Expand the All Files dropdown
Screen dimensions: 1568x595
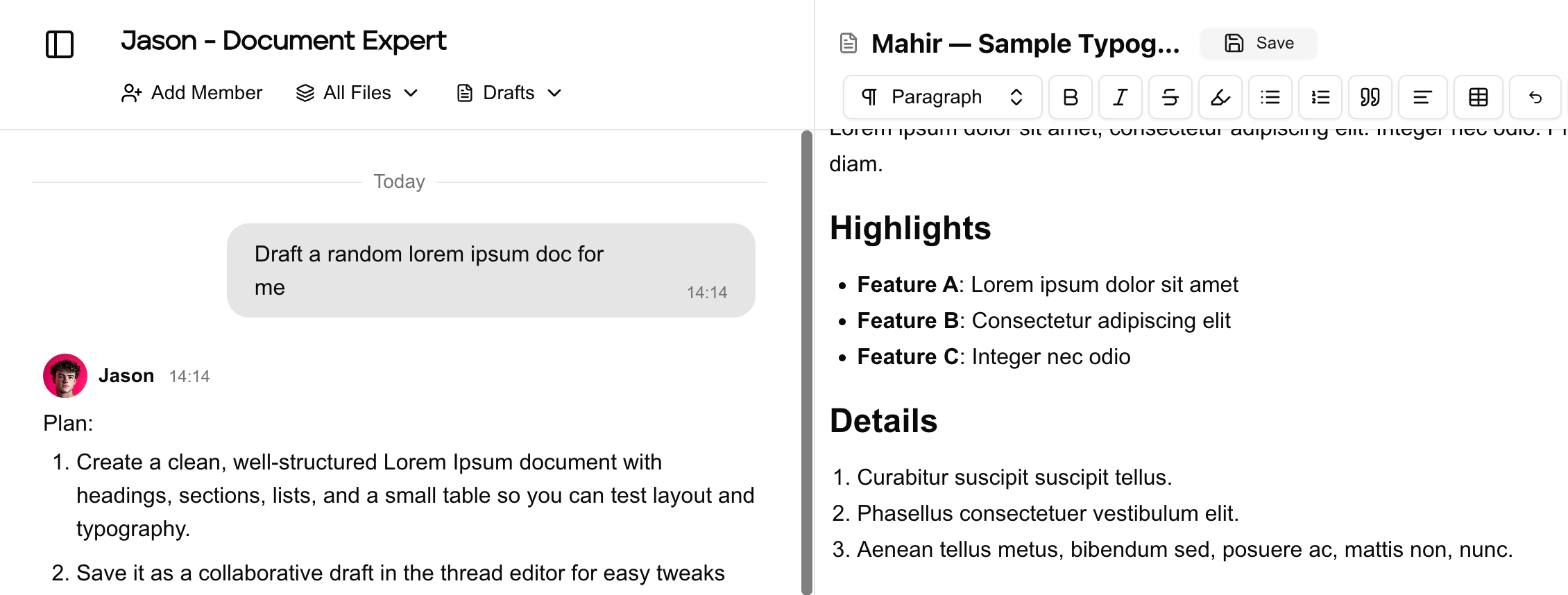[x=357, y=93]
